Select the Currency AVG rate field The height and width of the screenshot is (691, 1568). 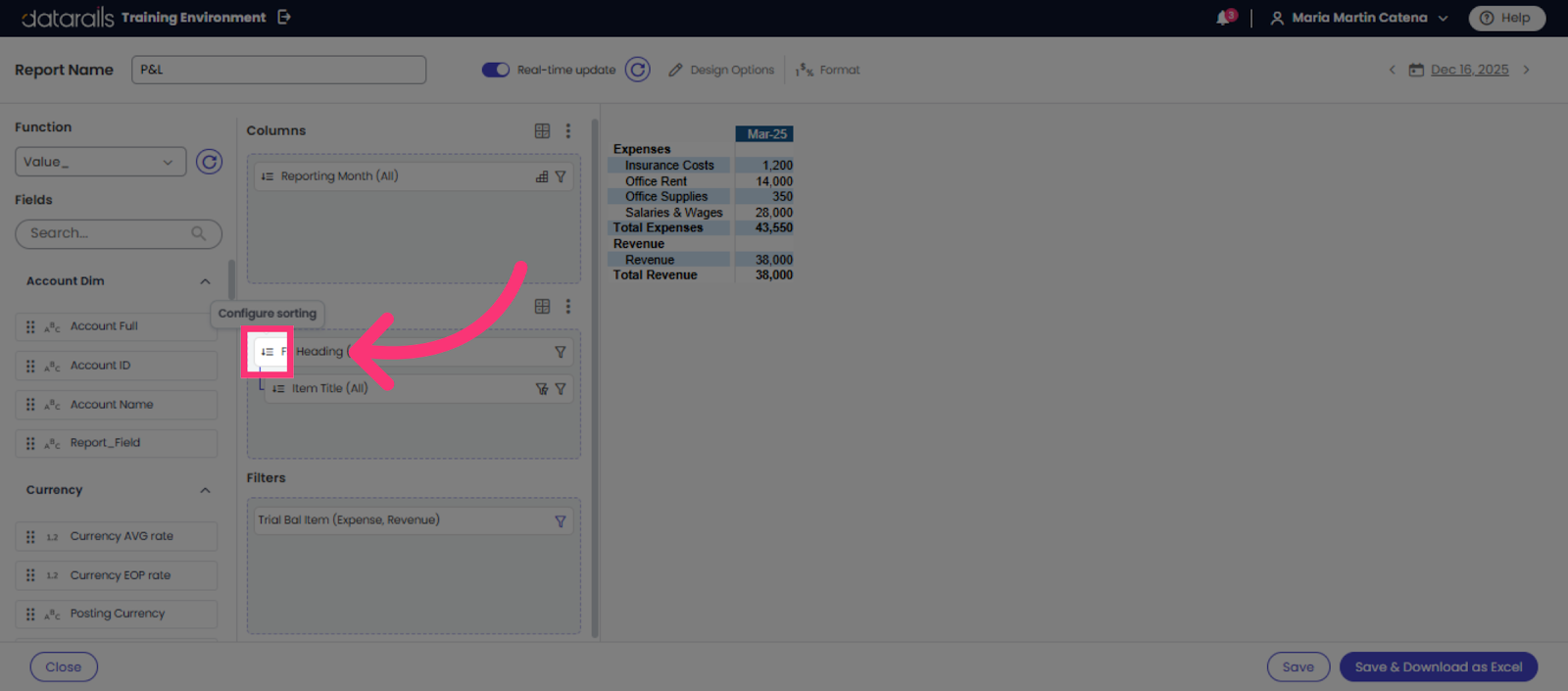[116, 536]
